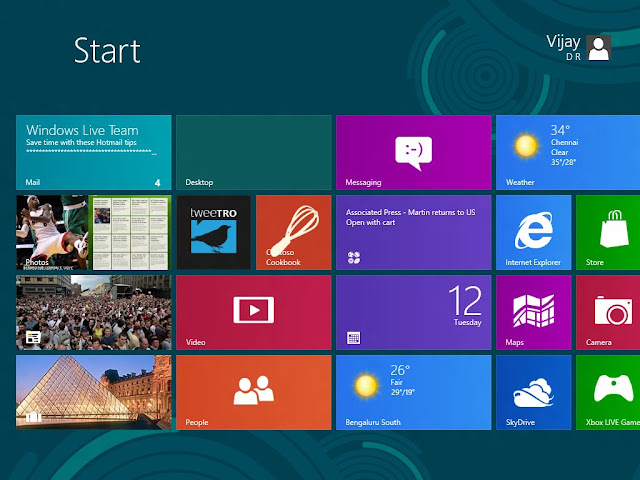Click the Video play screen icon

(253, 310)
